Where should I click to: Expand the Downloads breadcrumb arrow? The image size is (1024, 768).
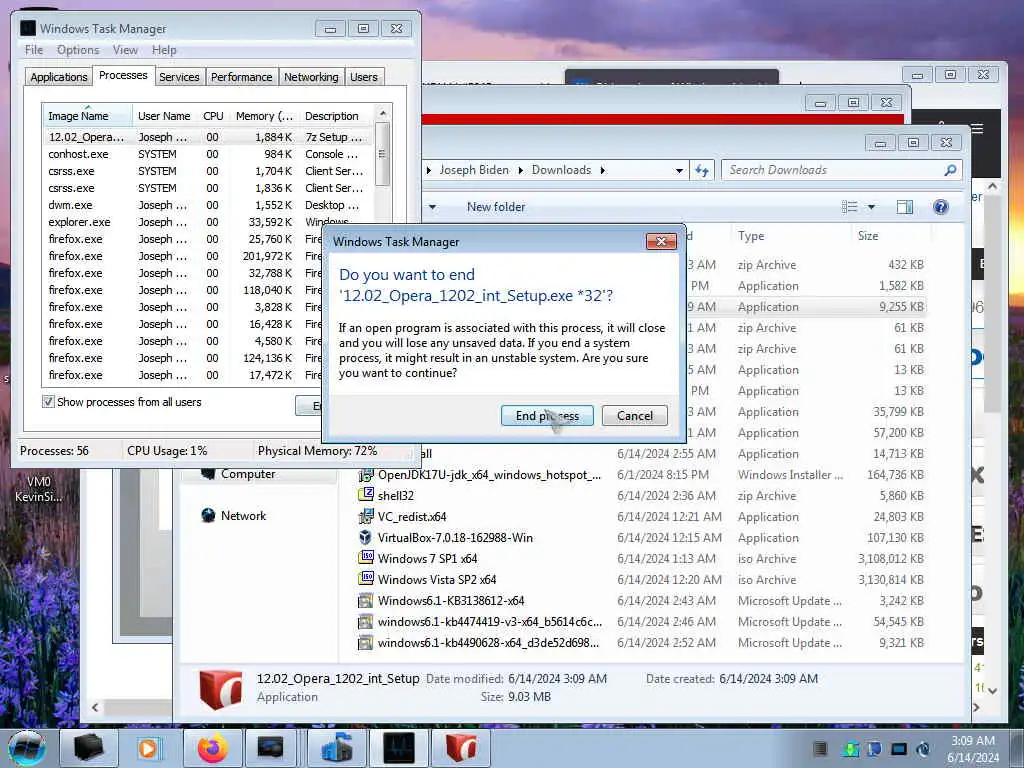pyautogui.click(x=602, y=170)
